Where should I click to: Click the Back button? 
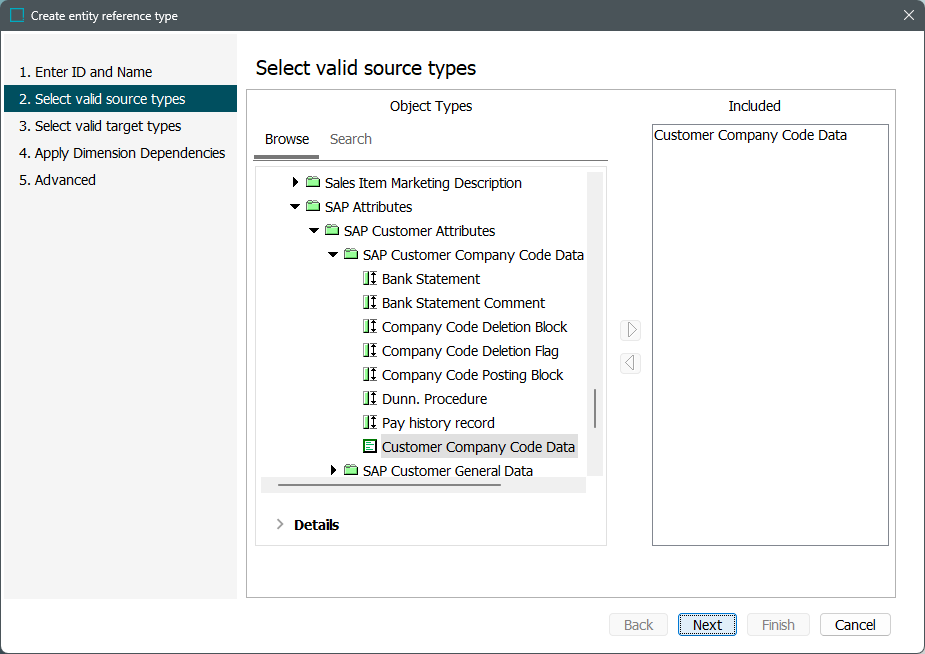[638, 625]
